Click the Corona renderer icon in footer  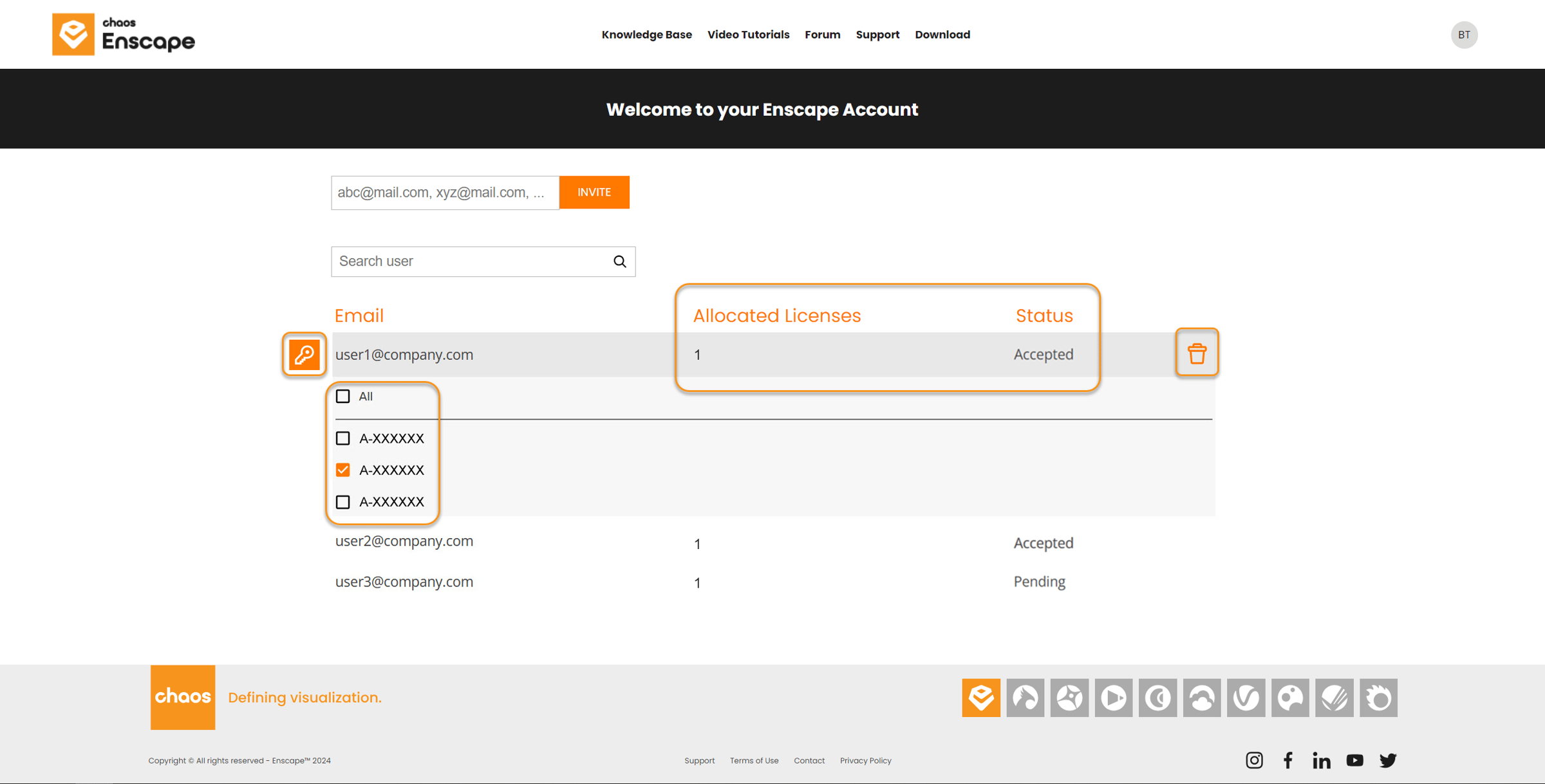(x=1158, y=697)
